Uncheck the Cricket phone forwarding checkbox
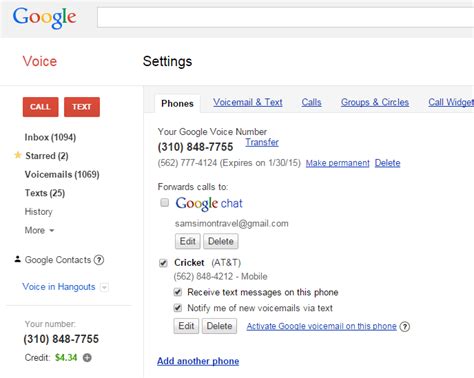Viewport: 474px width, 378px height. click(x=163, y=263)
